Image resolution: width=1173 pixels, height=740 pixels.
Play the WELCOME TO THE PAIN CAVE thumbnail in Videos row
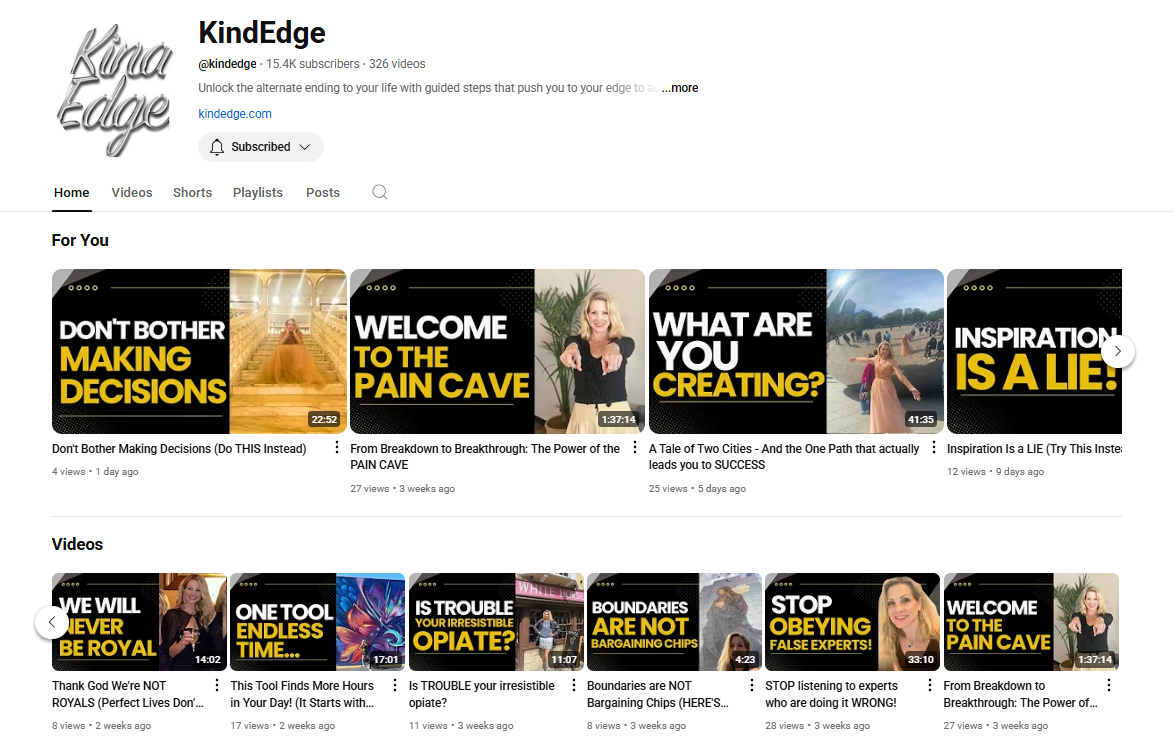(x=1031, y=622)
